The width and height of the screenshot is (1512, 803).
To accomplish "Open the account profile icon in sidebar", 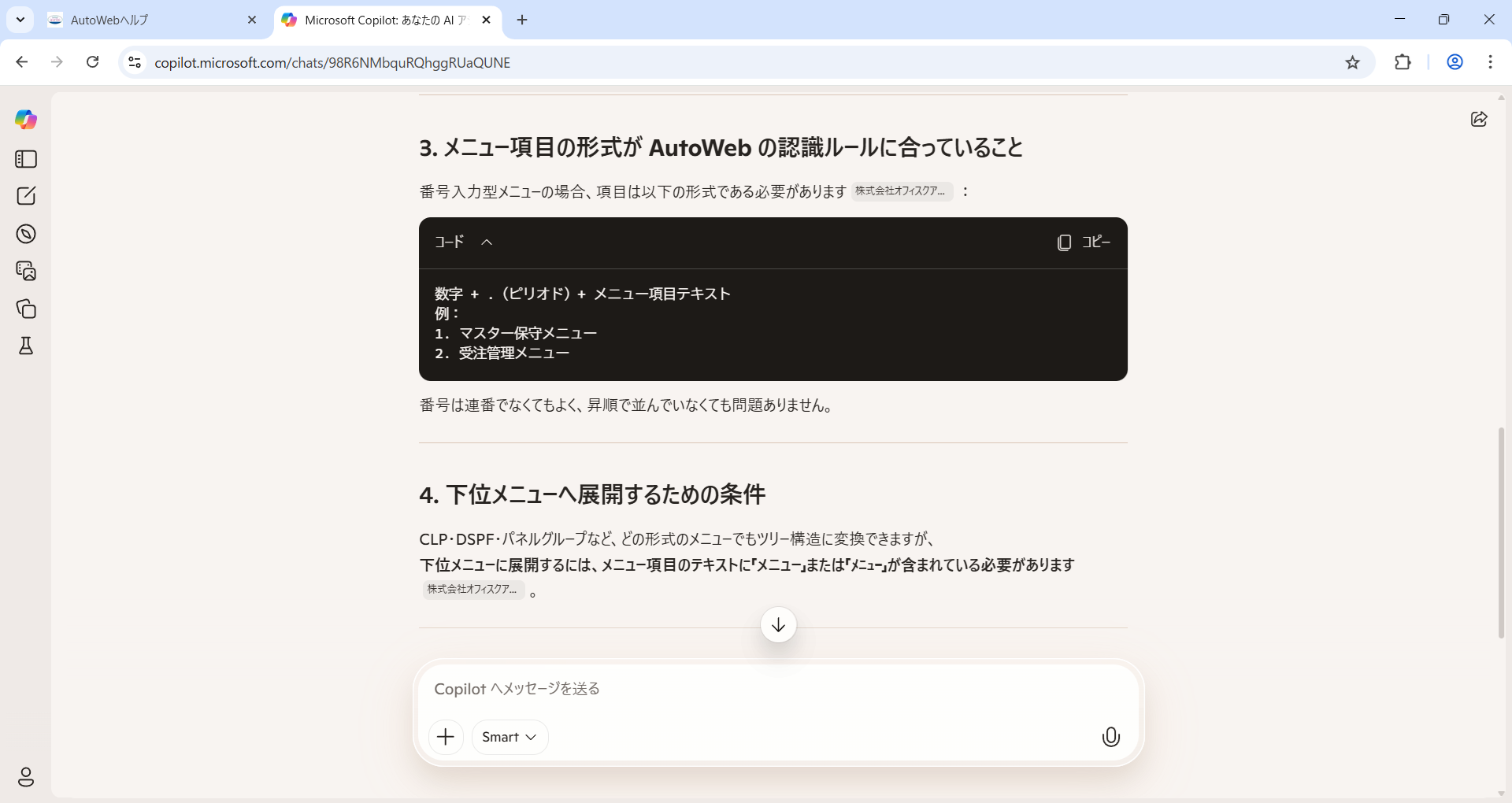I will (26, 777).
